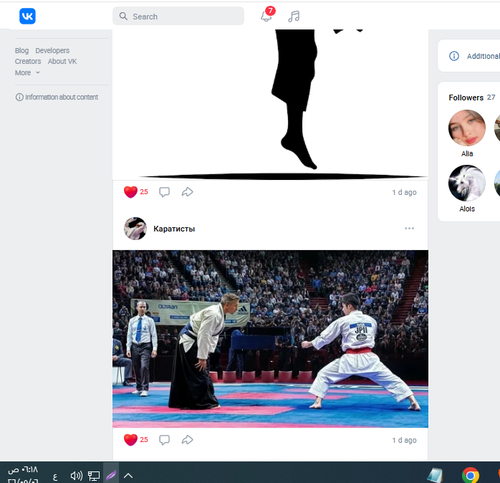Image resolution: width=500 pixels, height=483 pixels.
Task: Click the Additional info icon
Action: tap(454, 56)
